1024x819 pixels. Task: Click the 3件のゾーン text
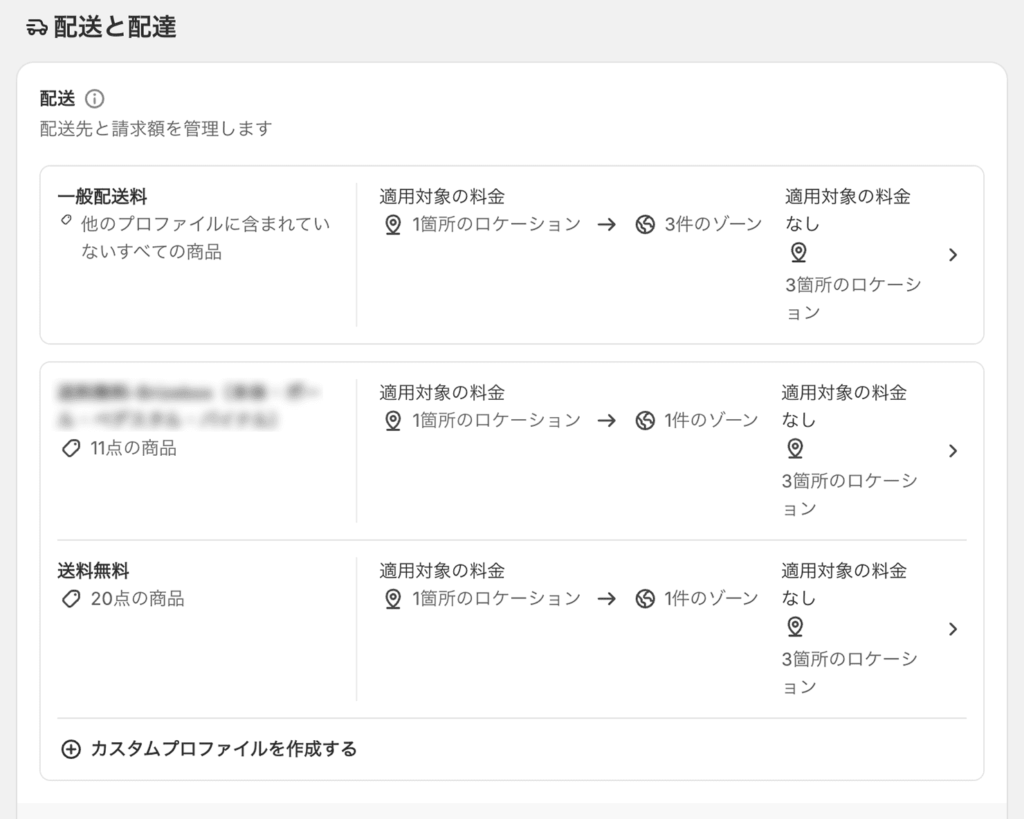(713, 225)
